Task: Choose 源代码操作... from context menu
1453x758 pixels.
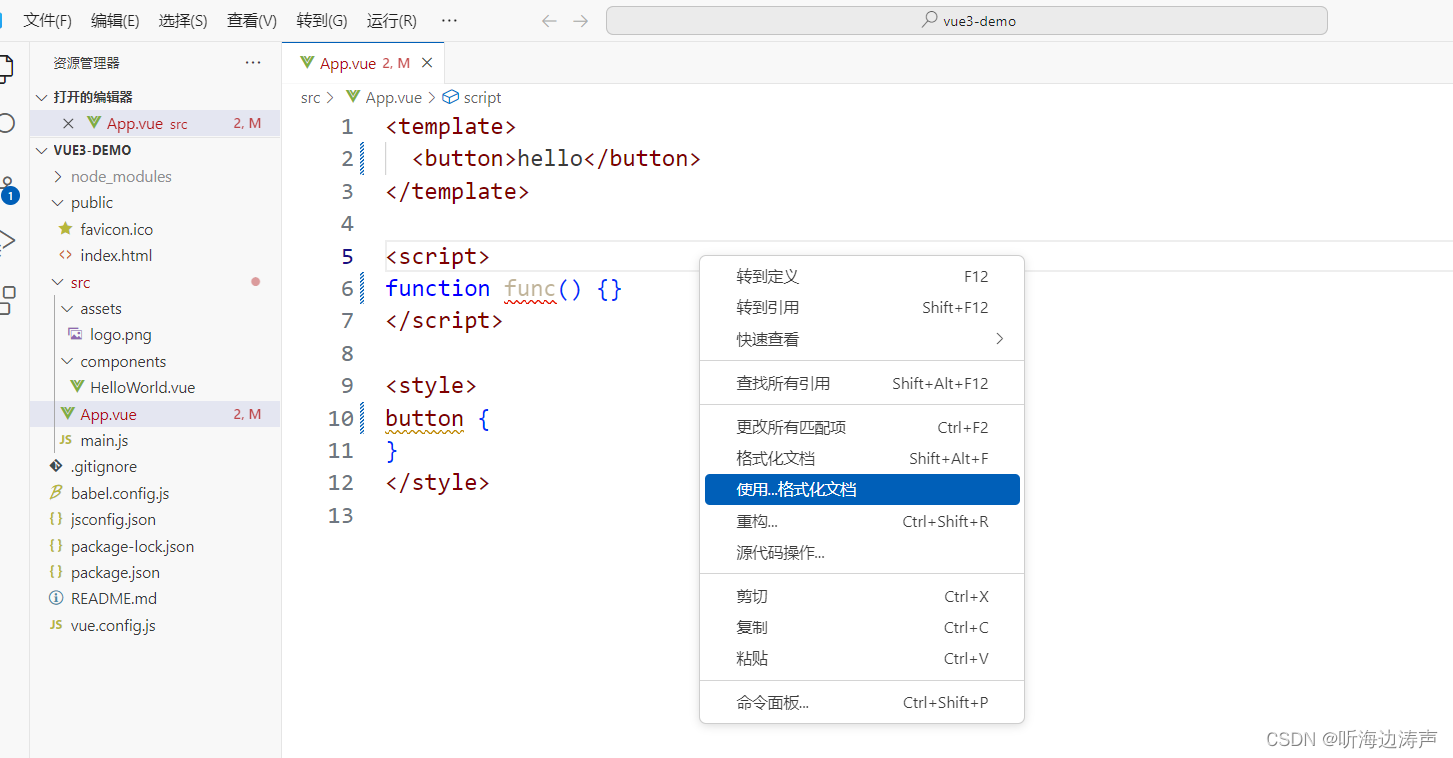Action: click(862, 552)
